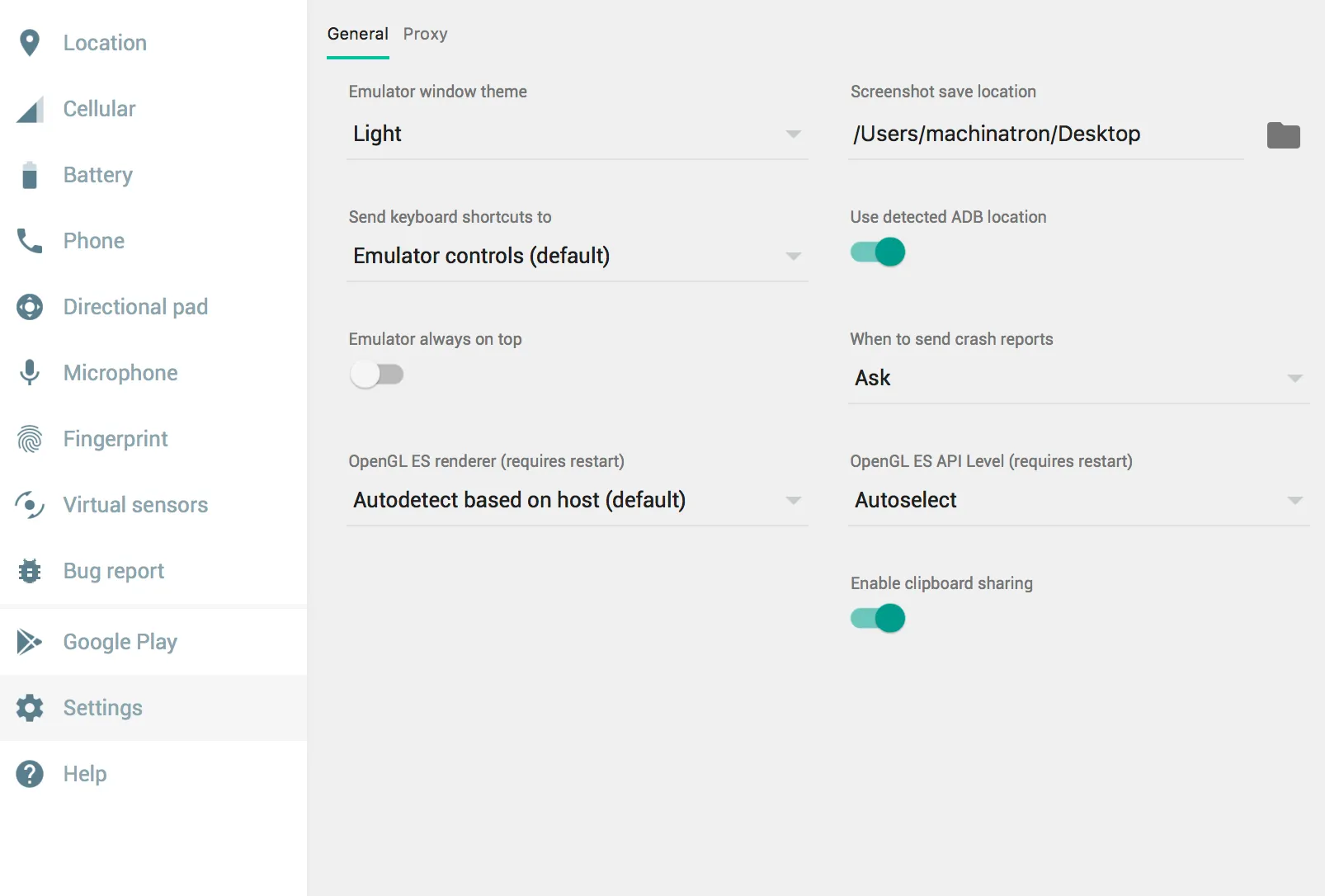This screenshot has height=896, width=1325.
Task: Select the General tab
Action: pos(357,34)
